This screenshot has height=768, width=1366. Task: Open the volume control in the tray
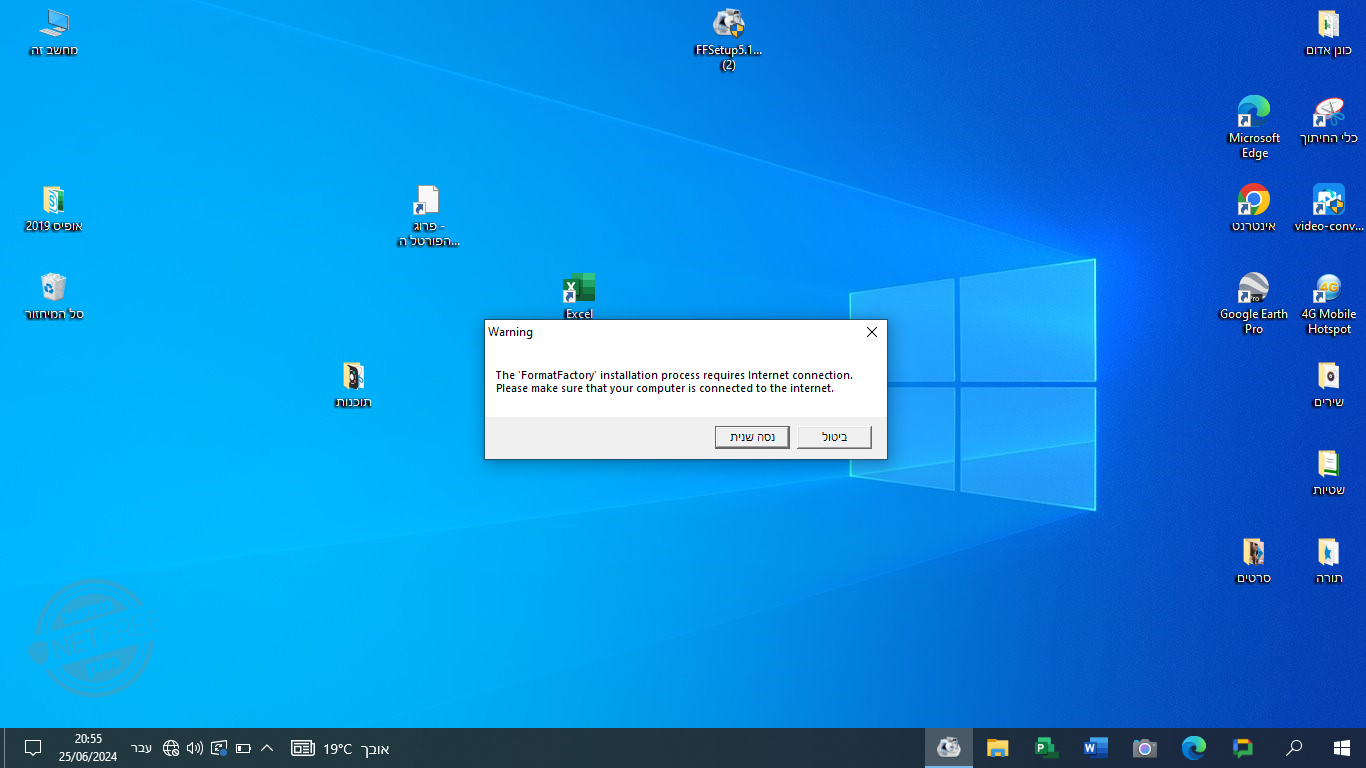coord(195,748)
